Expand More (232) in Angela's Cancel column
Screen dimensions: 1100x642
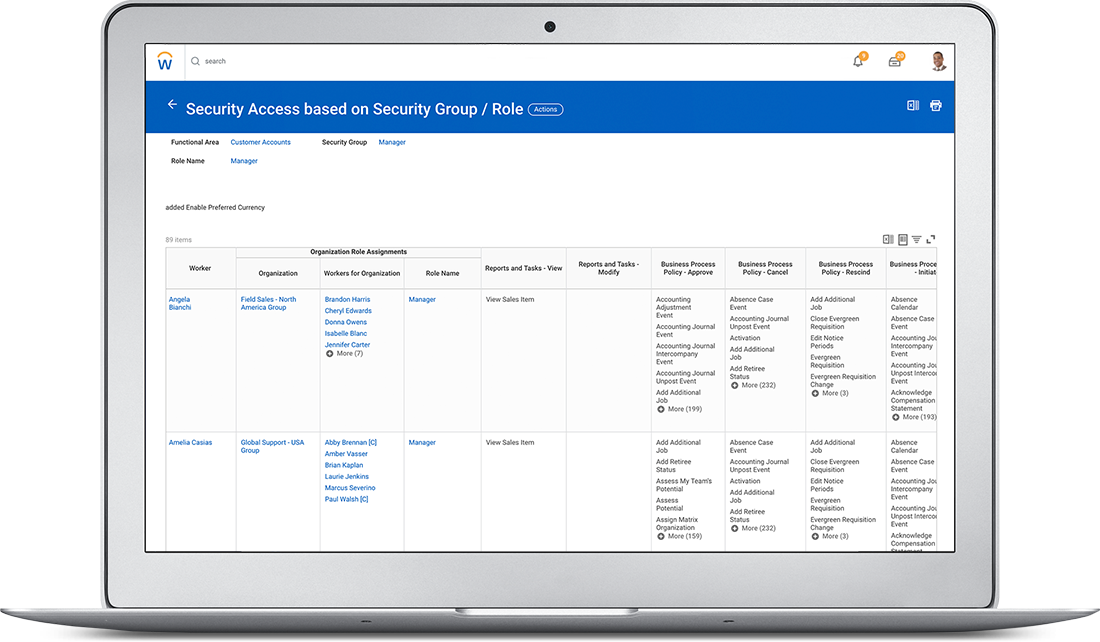click(x=753, y=385)
